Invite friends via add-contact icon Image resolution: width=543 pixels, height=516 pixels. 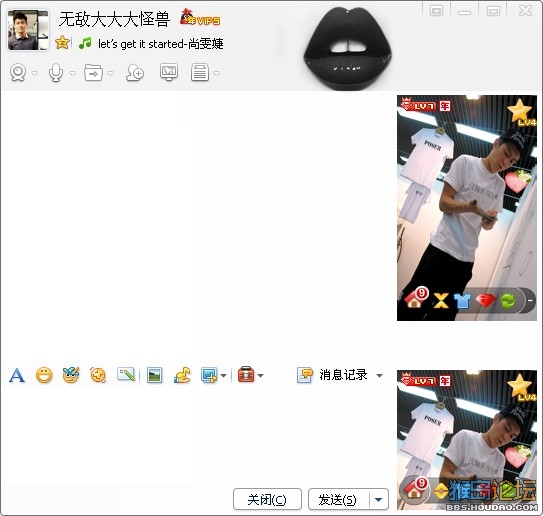pos(135,73)
